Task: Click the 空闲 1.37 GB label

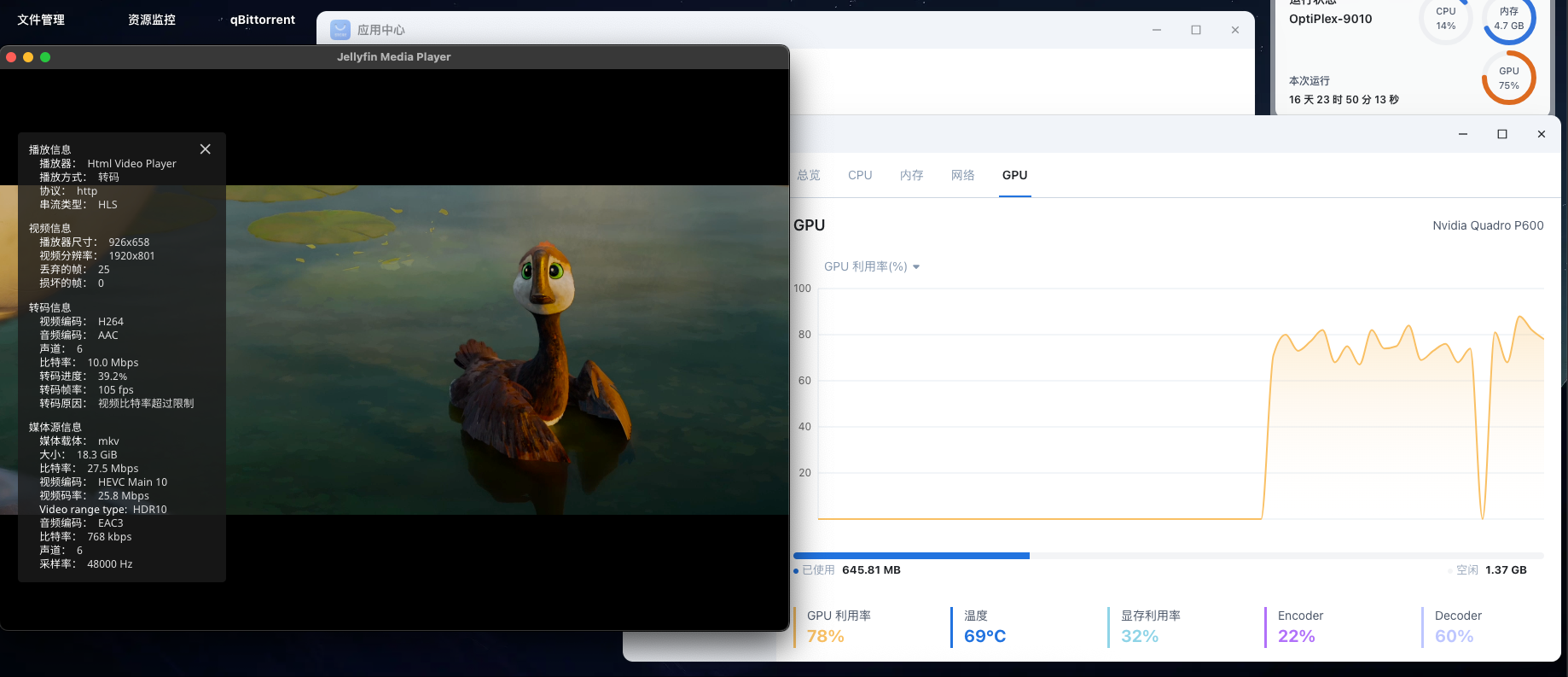Action: pos(1488,570)
